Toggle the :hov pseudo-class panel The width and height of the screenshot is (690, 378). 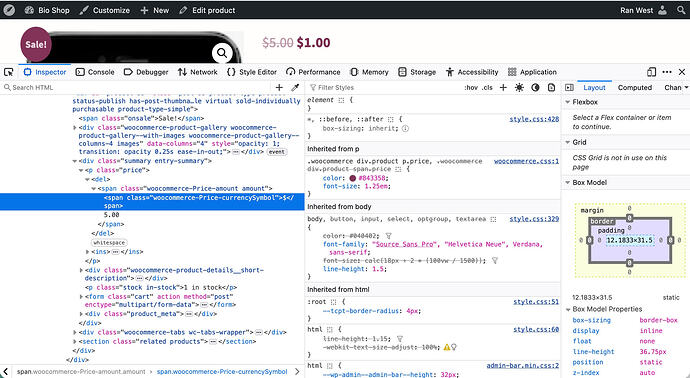(471, 88)
